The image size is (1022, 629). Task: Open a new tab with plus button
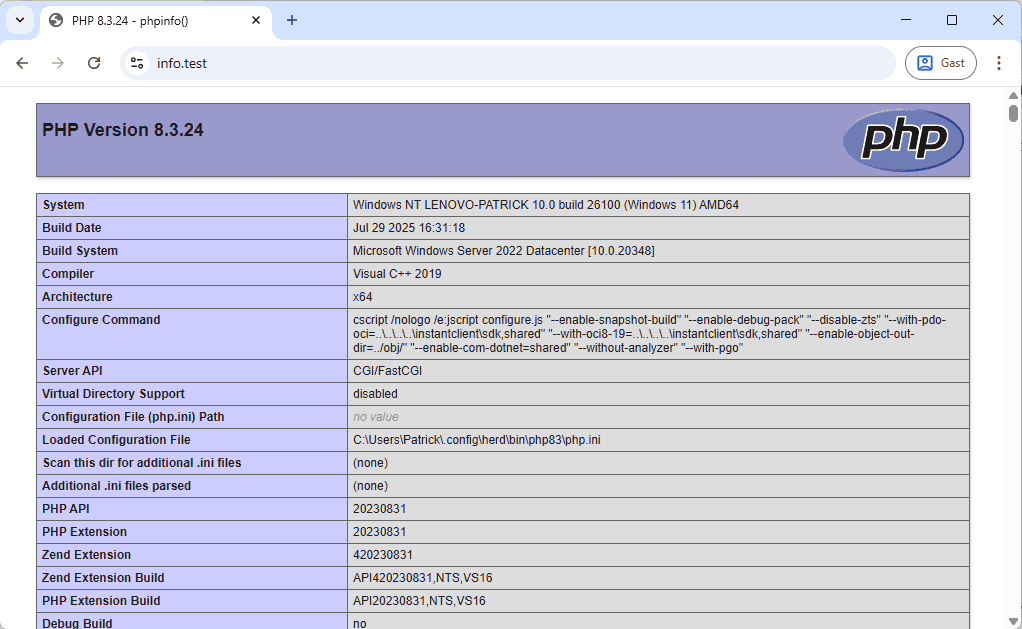[292, 20]
